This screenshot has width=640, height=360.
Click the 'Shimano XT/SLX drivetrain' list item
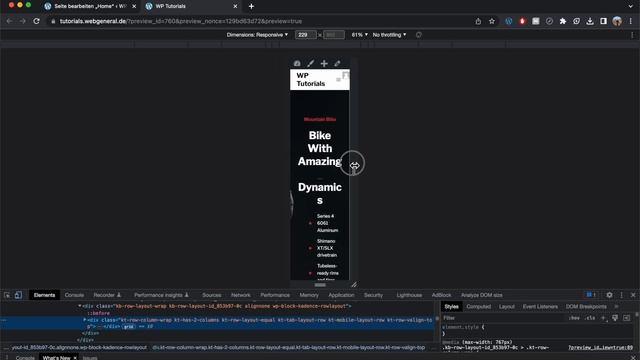tap(327, 248)
